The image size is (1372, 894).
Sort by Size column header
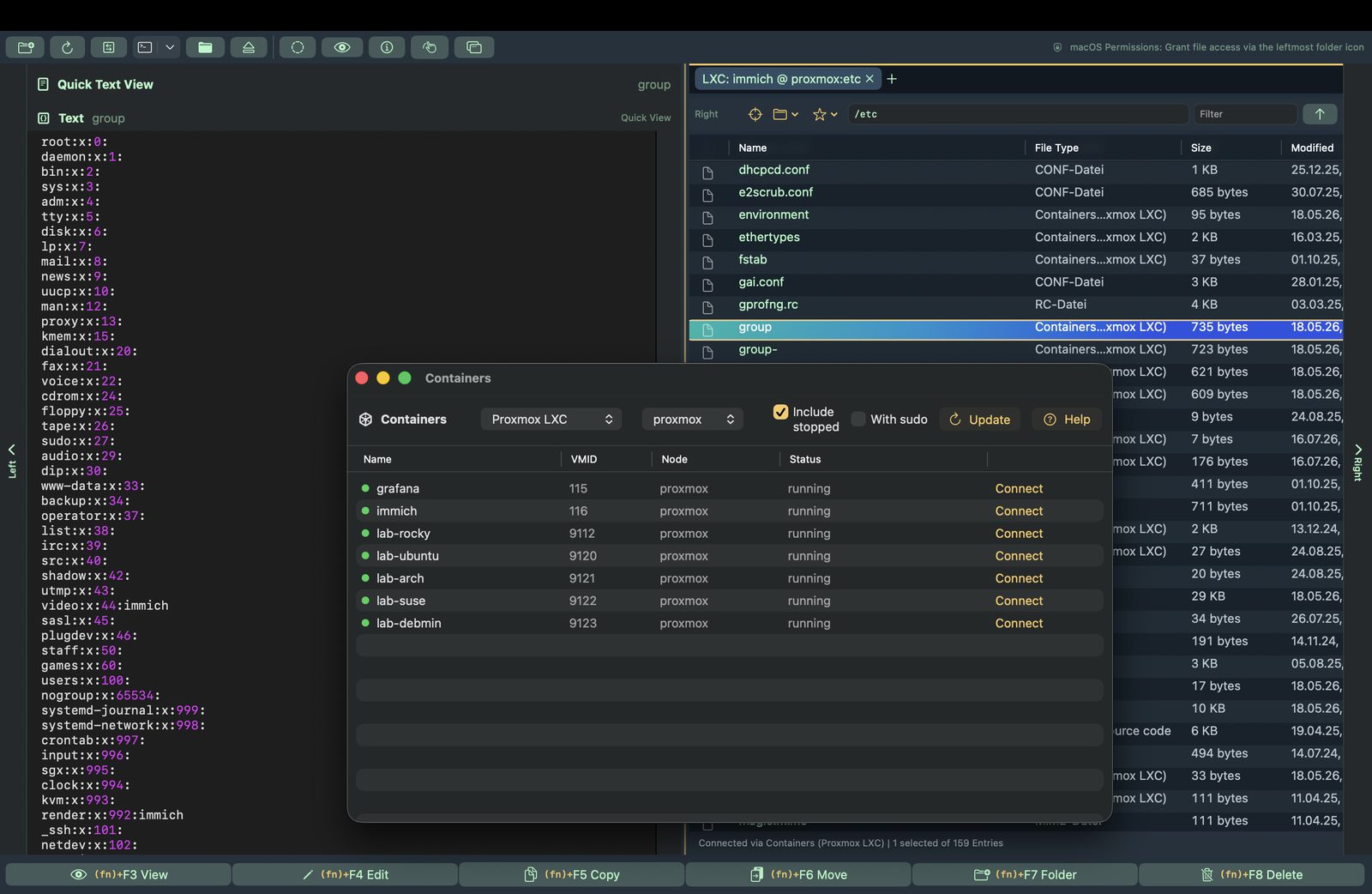tap(1200, 148)
